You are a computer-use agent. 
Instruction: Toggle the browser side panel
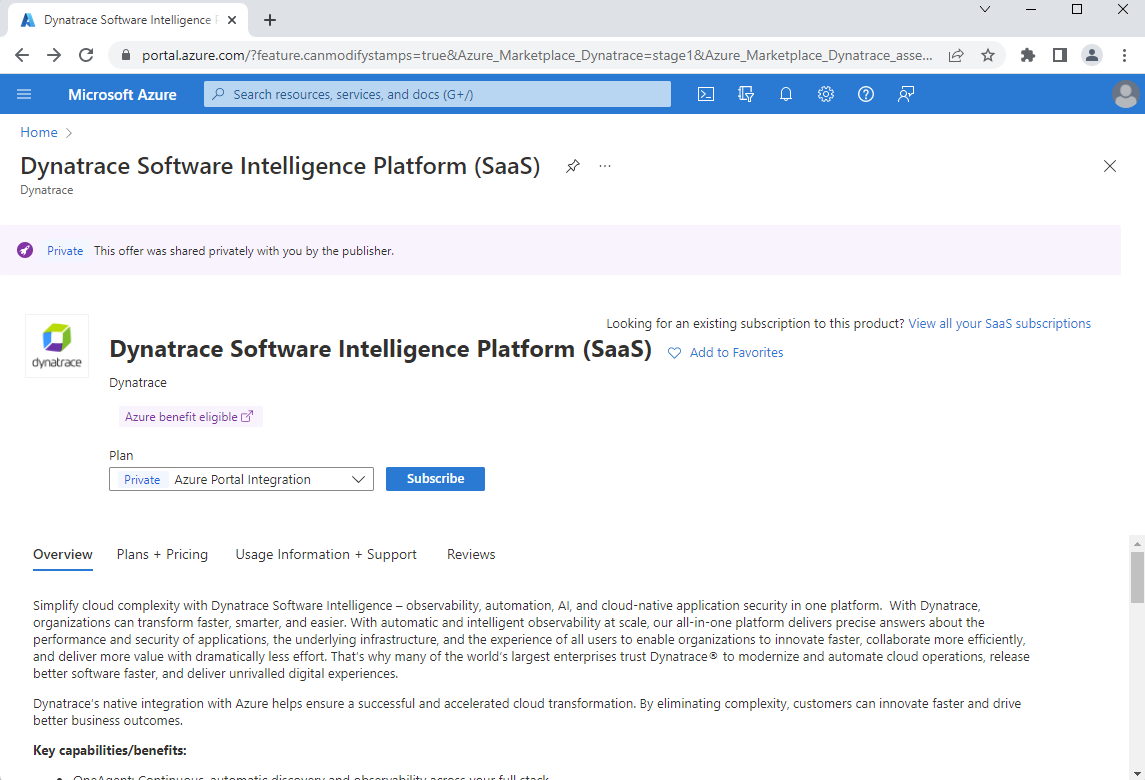(1060, 55)
